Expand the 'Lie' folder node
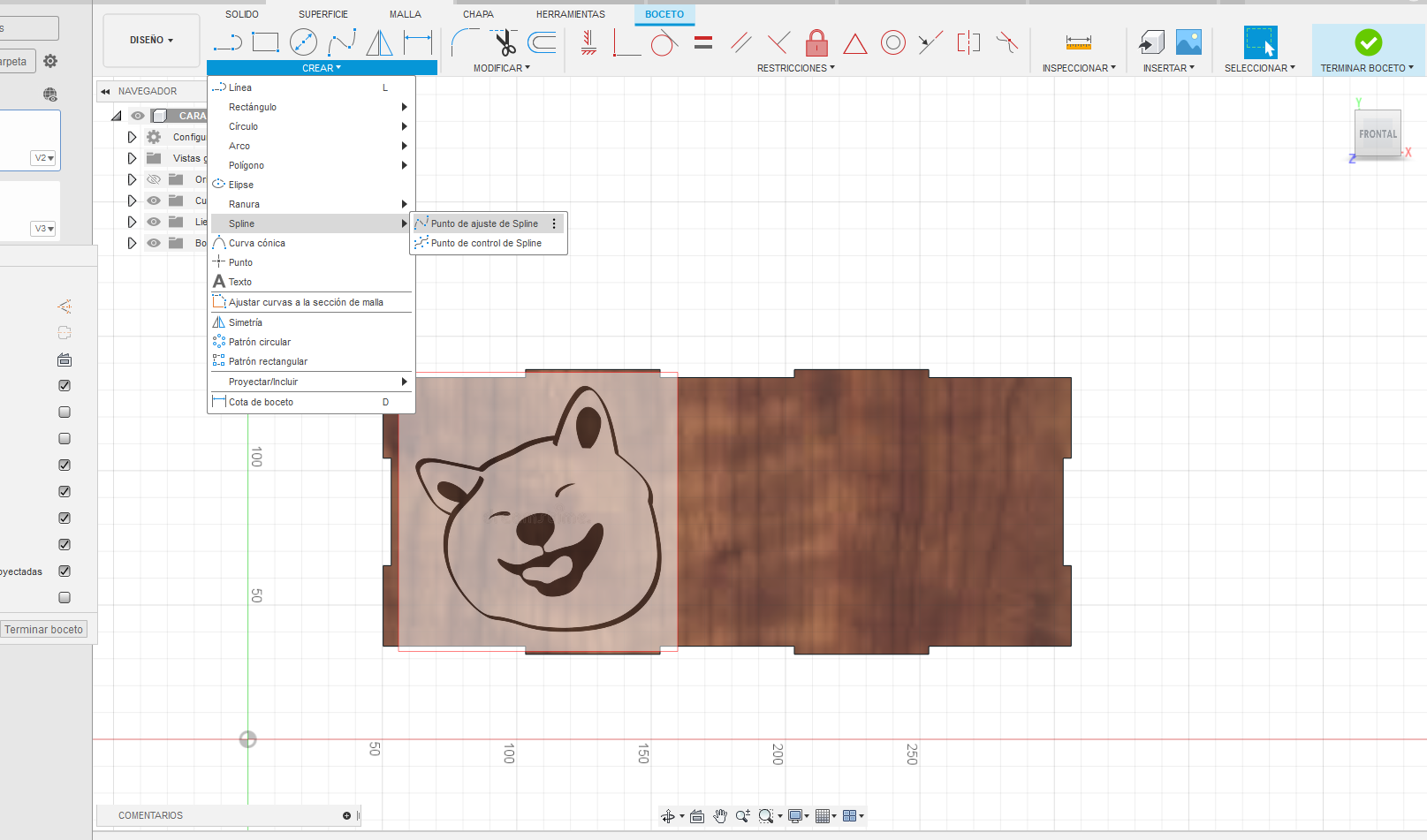This screenshot has height=840, width=1427. (132, 222)
